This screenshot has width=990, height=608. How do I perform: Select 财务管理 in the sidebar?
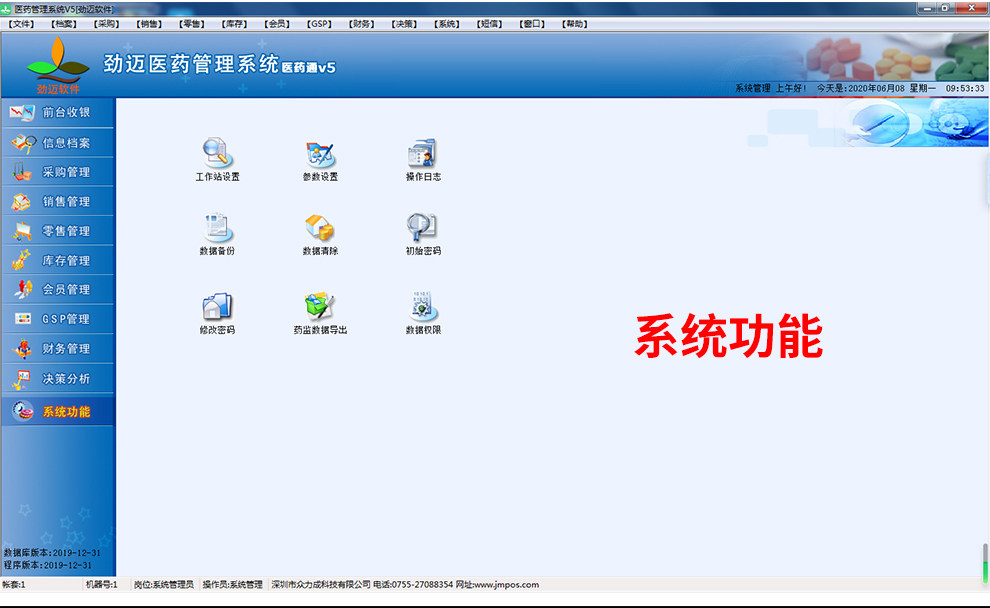pyautogui.click(x=57, y=349)
